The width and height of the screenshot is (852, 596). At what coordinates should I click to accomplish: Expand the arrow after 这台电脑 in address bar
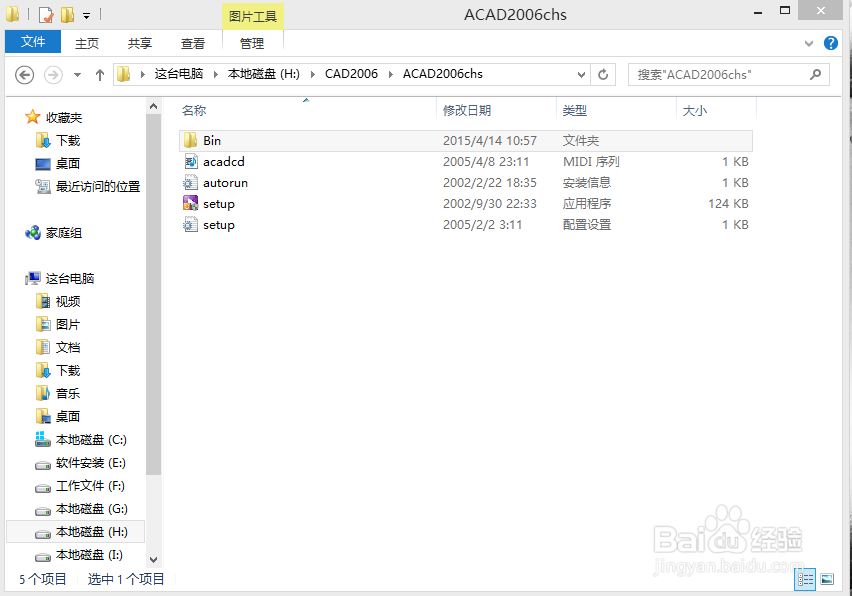click(x=216, y=74)
